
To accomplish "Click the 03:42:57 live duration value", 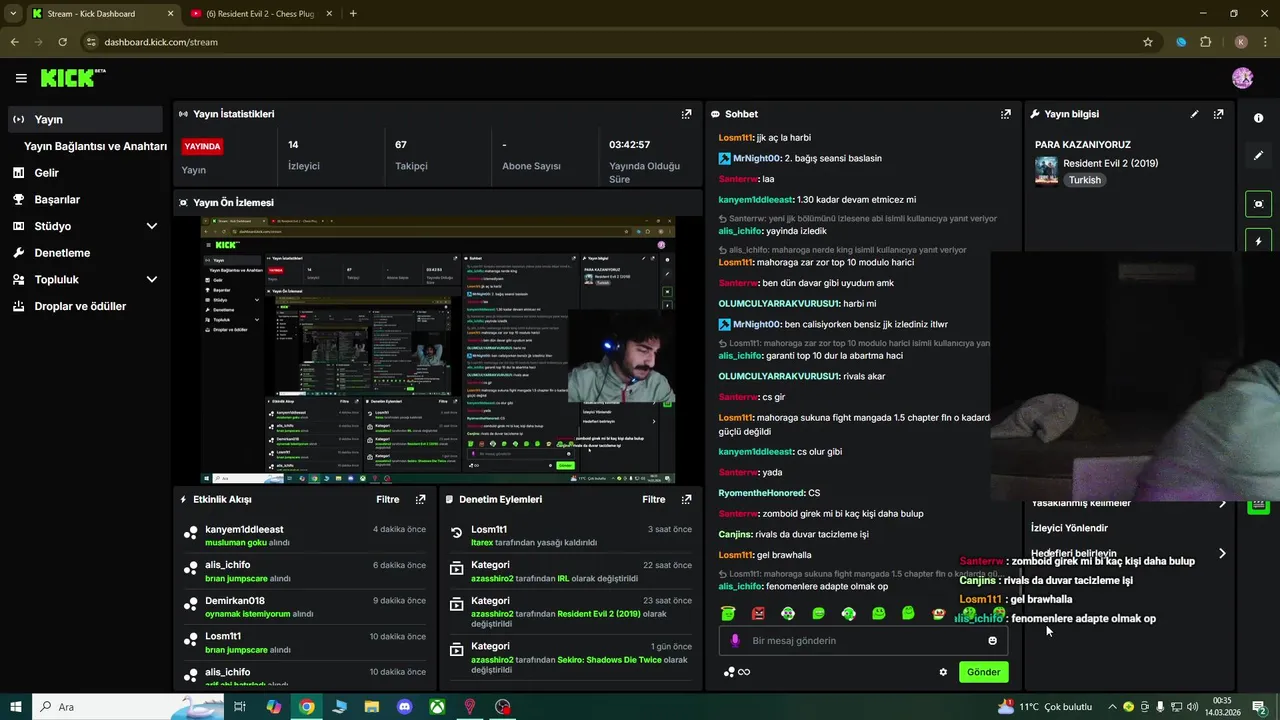I will (629, 145).
